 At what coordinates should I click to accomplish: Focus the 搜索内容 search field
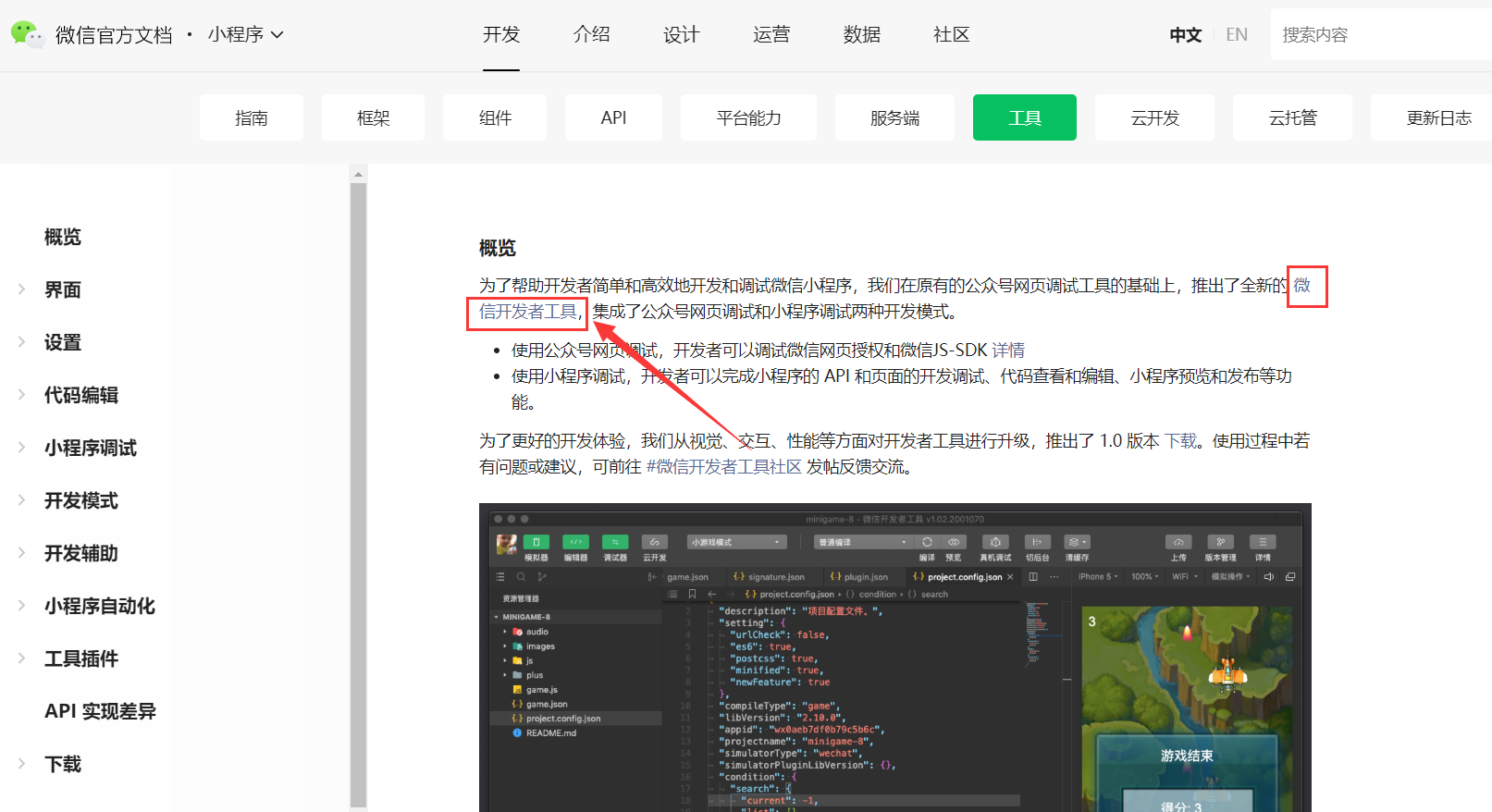(x=1381, y=35)
